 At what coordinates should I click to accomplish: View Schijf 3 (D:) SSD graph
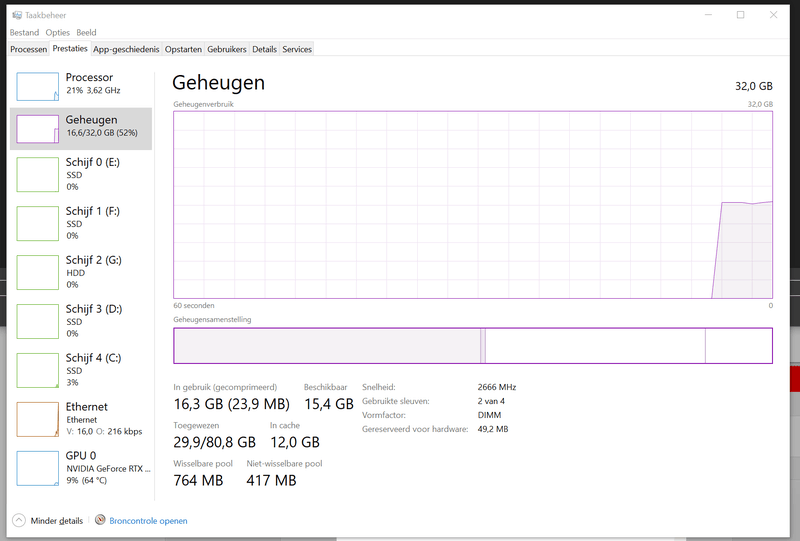tap(81, 322)
